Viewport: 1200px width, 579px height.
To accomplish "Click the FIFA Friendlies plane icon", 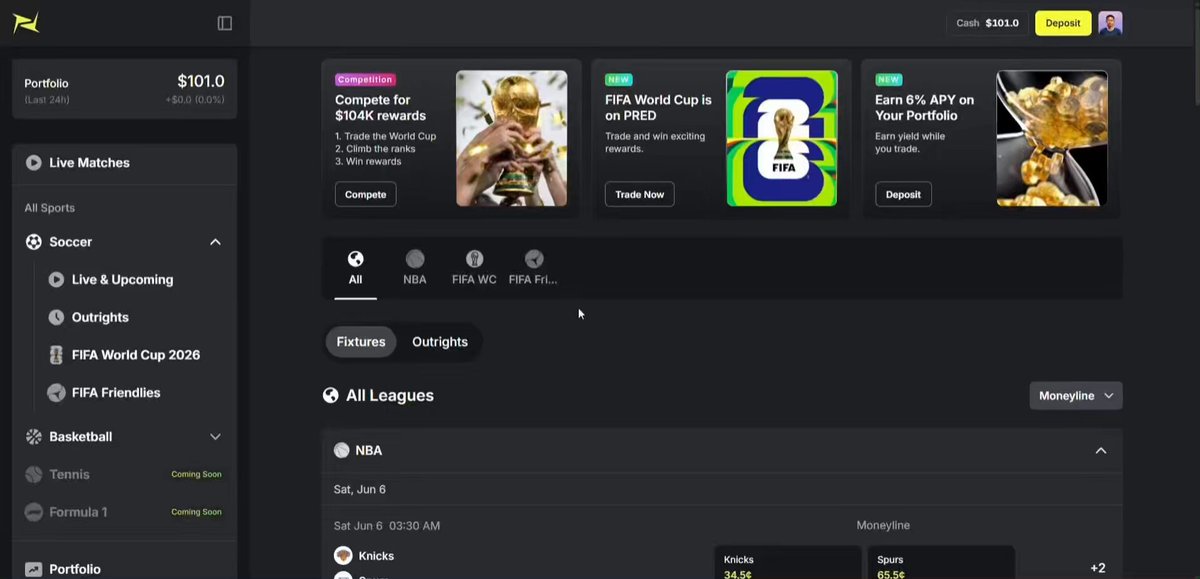I will (56, 393).
